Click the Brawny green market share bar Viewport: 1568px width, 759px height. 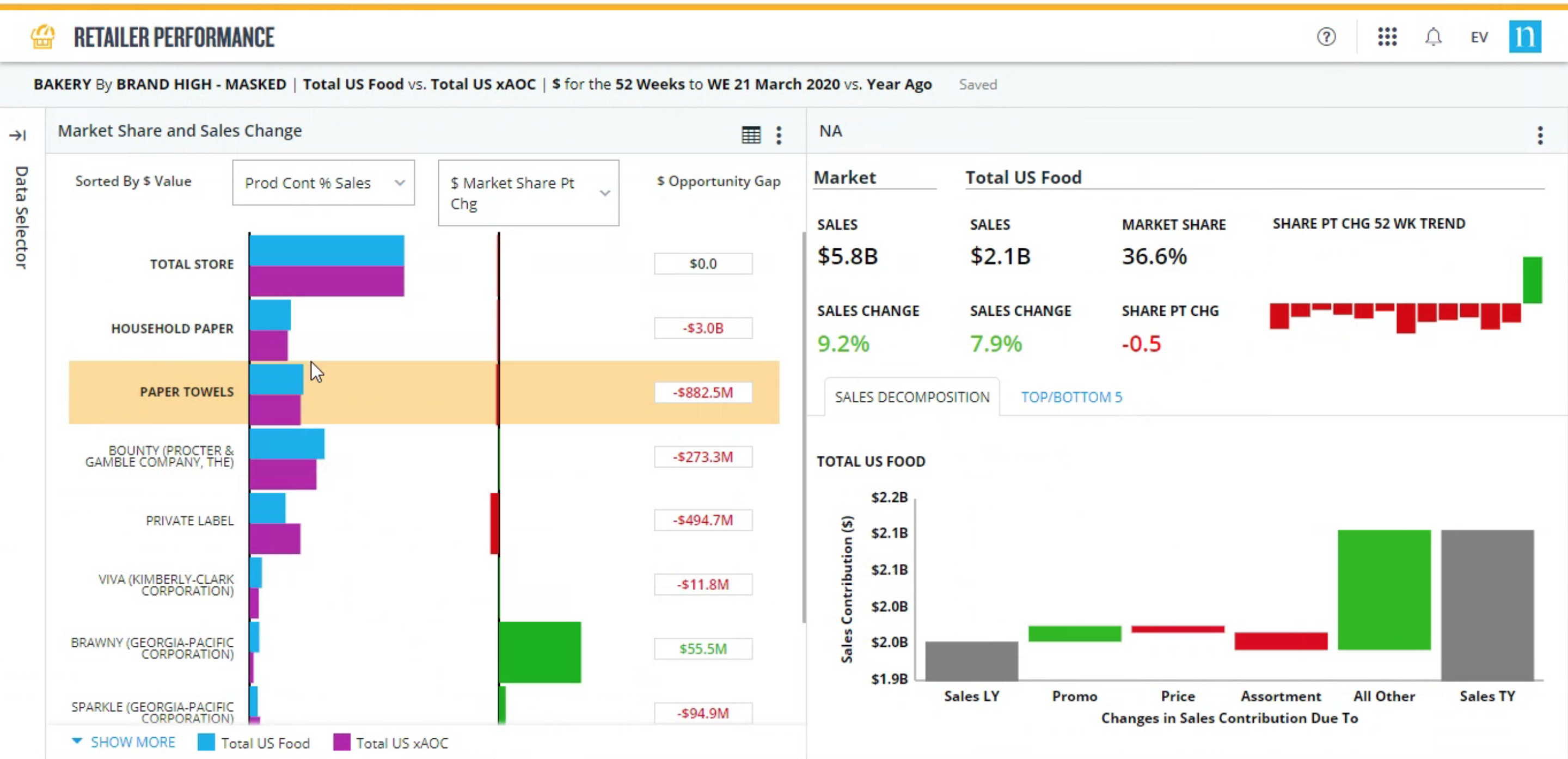540,652
